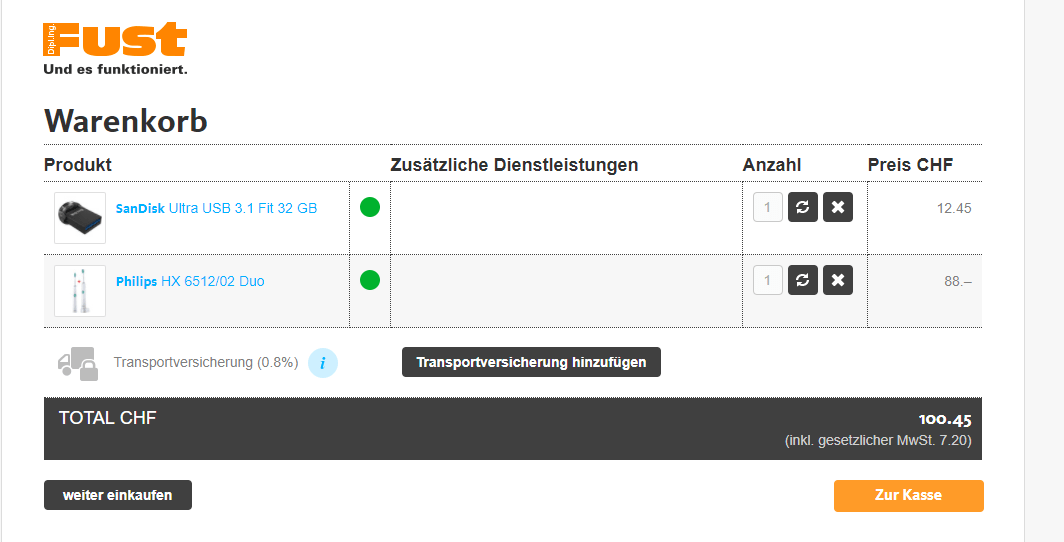
Task: Delete Philips HX 6512/02 Duo from cart
Action: (838, 281)
